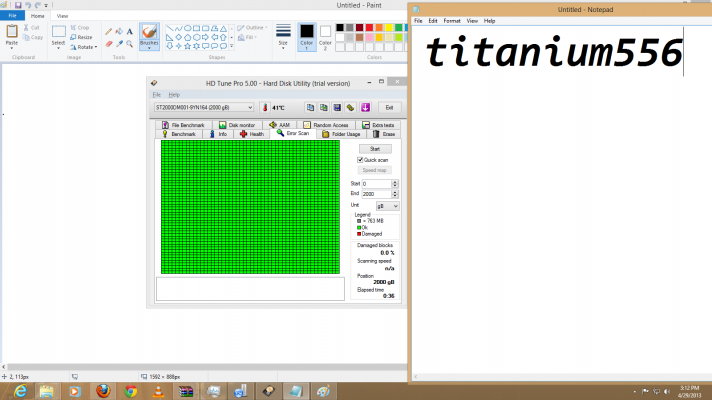Image resolution: width=712 pixels, height=400 pixels.
Task: Select the Eraser tool in Paint
Action: [x=109, y=44]
